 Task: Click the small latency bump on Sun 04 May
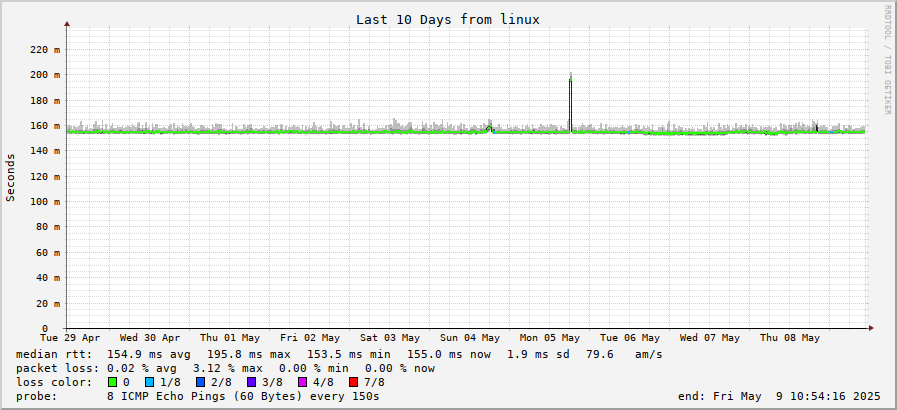[x=490, y=128]
